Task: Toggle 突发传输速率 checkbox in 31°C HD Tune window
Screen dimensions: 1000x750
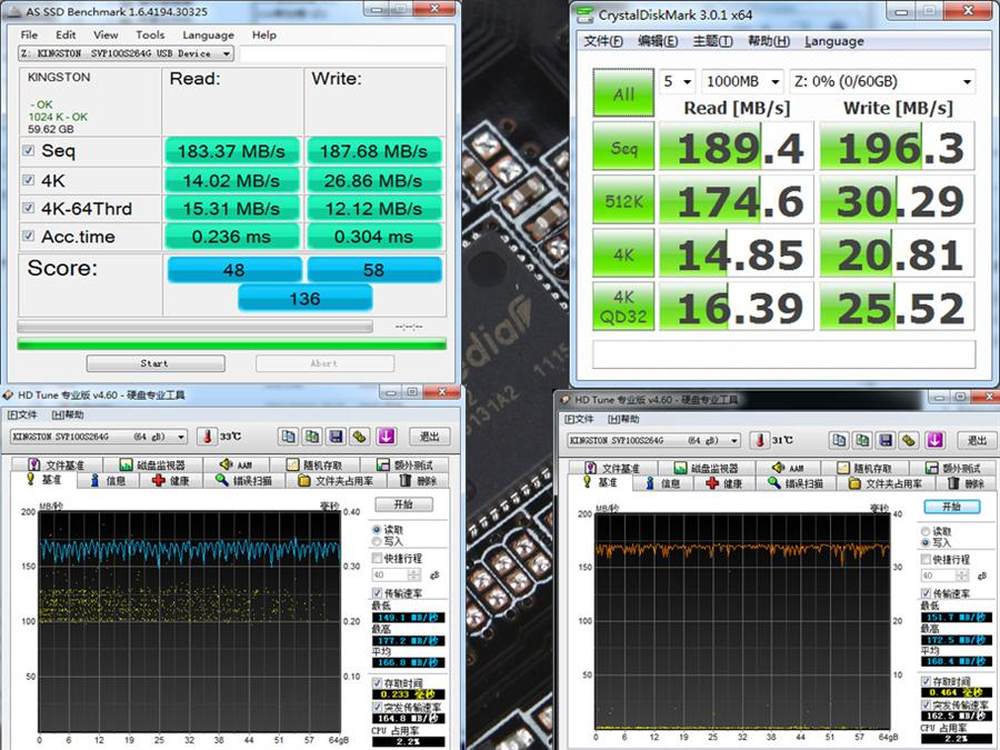Action: pos(926,705)
